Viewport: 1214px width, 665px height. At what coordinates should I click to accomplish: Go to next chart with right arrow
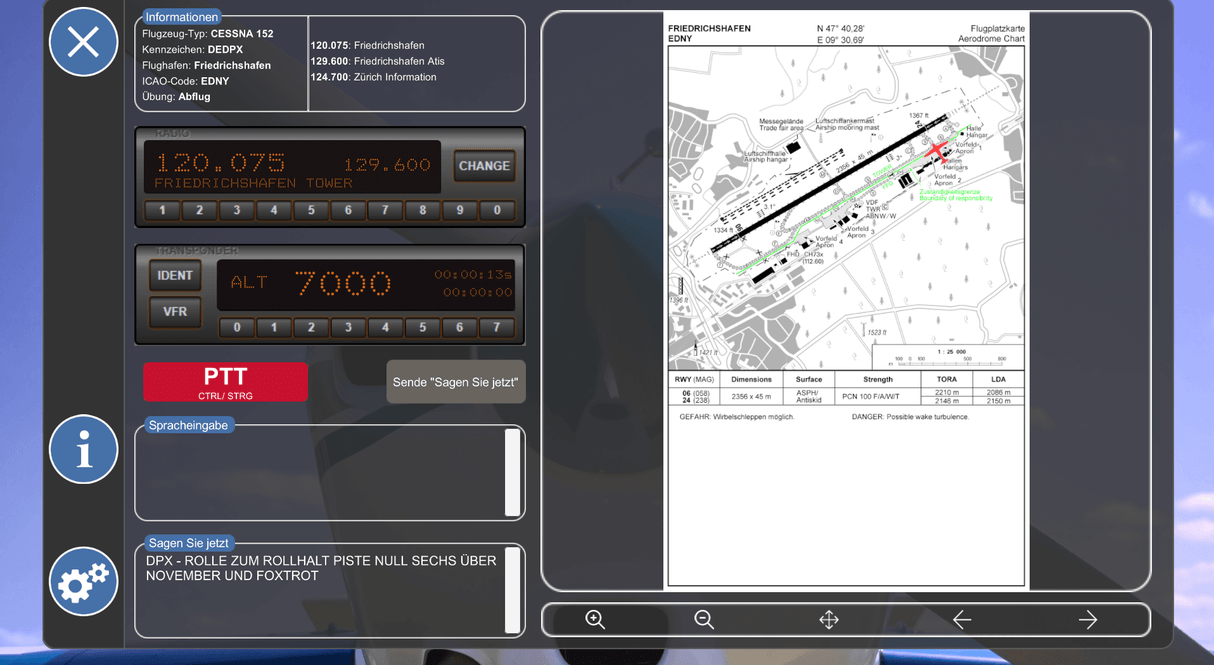[1088, 620]
